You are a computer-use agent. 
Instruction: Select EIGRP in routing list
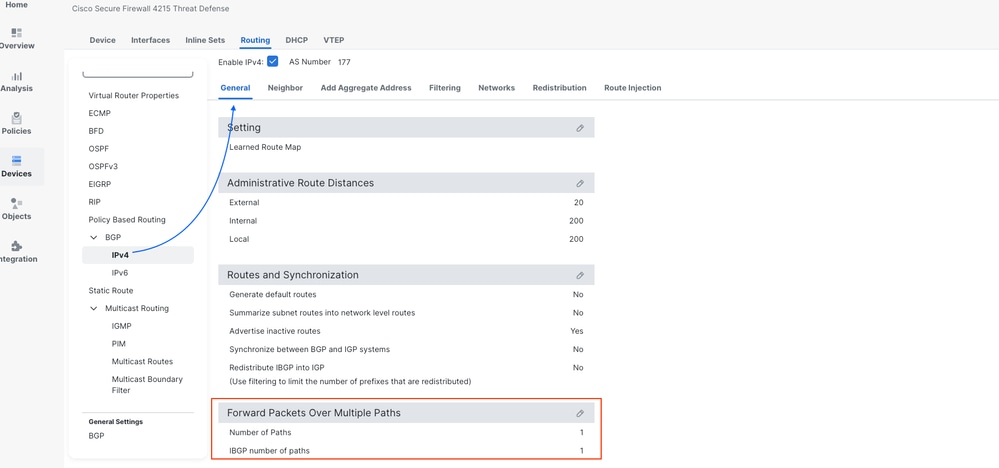pos(99,184)
